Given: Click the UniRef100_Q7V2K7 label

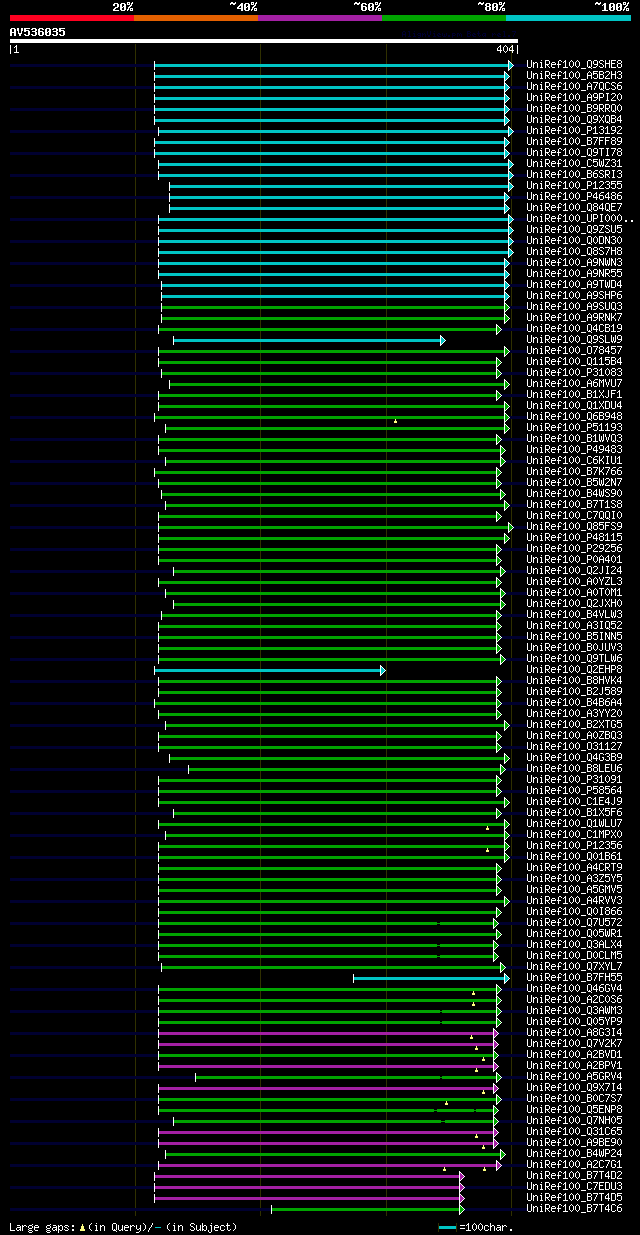Looking at the screenshot, I should pos(574,1043).
